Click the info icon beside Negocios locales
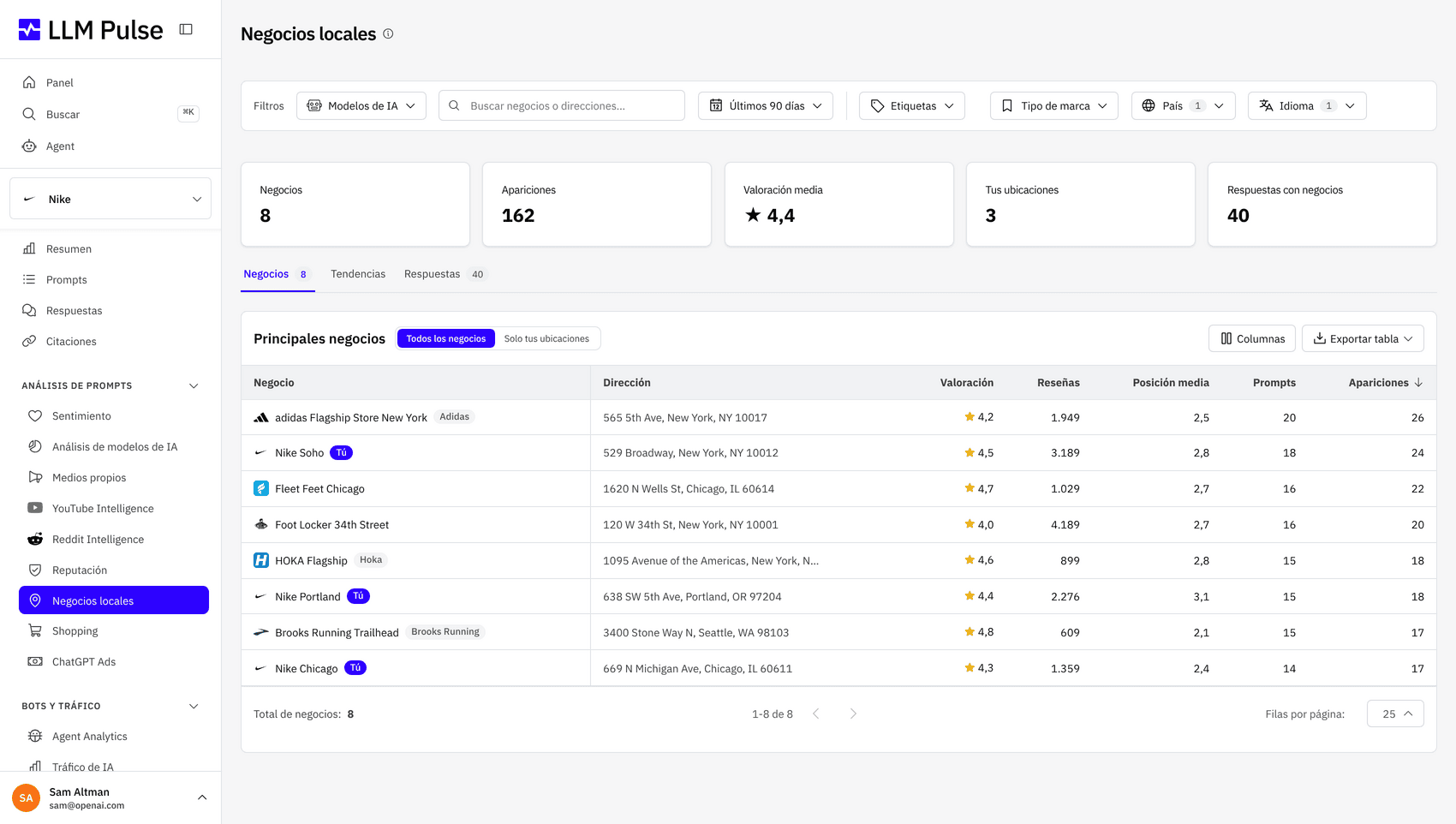Viewport: 1456px width, 824px height. (x=388, y=33)
